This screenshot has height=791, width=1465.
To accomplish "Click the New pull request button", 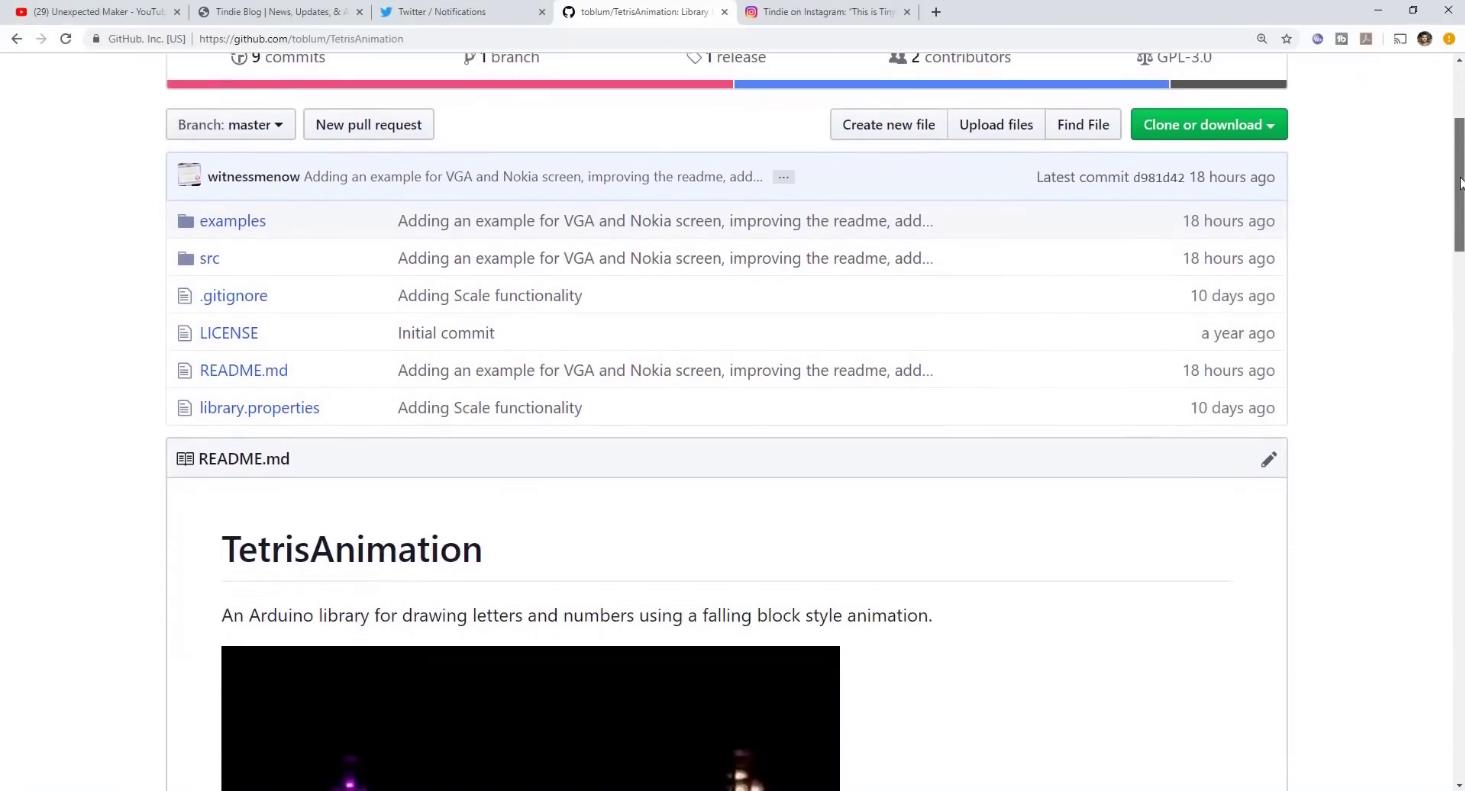I will tap(368, 125).
